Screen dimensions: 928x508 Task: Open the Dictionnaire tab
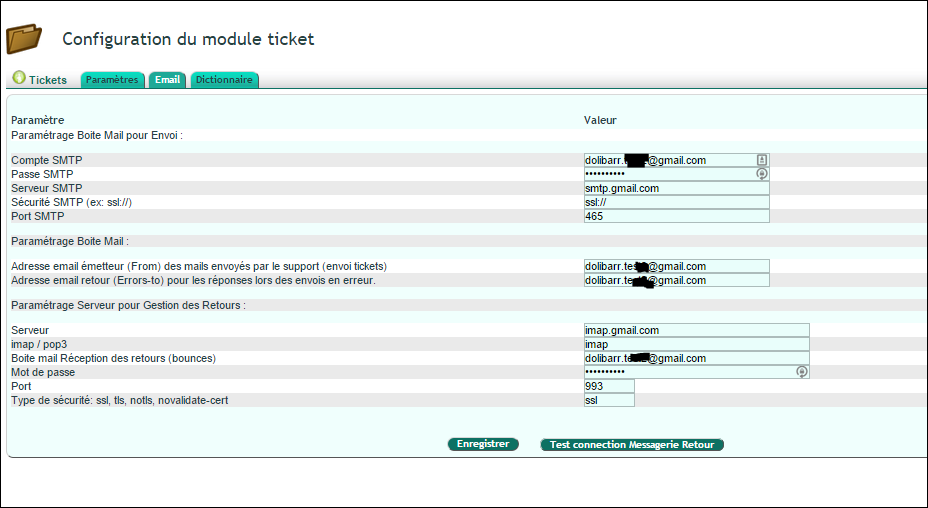click(224, 79)
